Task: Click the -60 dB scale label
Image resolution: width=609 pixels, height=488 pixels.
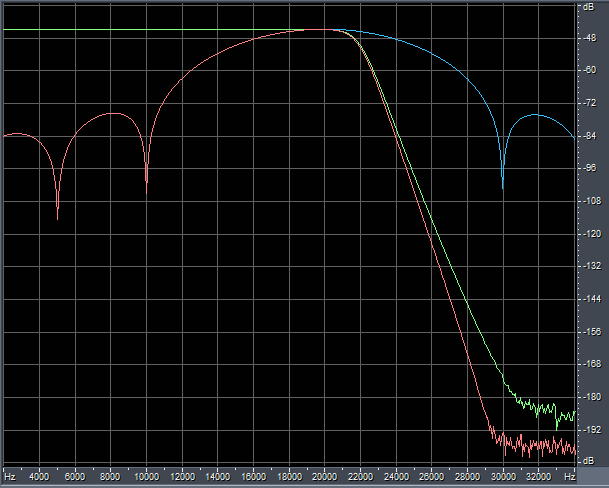Action: pyautogui.click(x=589, y=70)
